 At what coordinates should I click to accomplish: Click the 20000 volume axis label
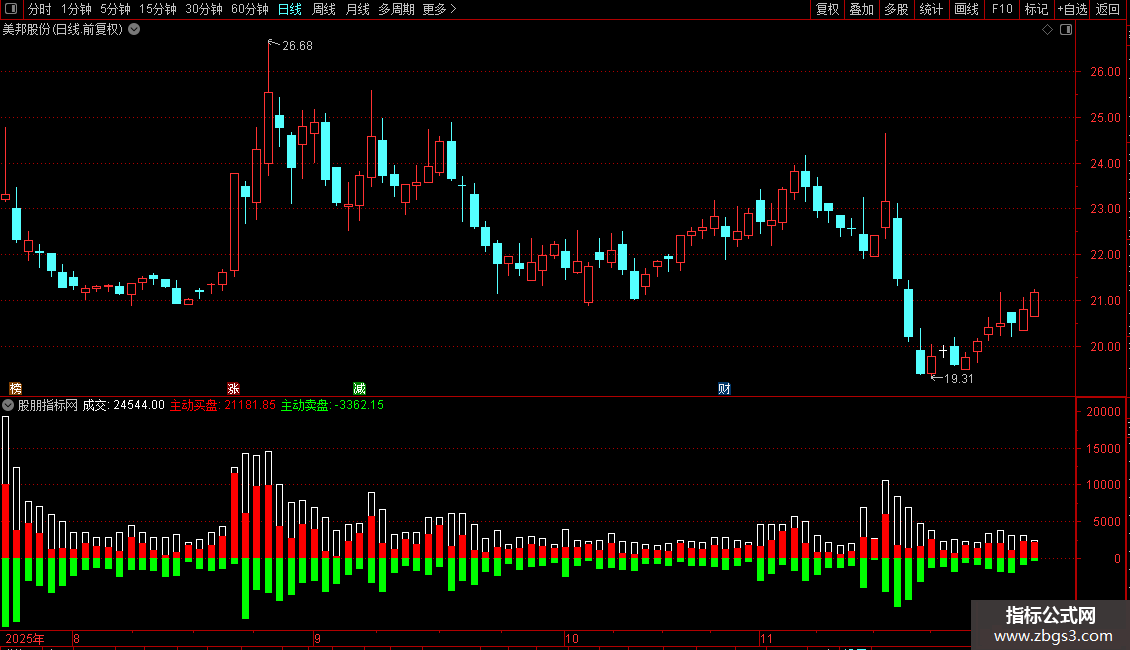click(x=1103, y=411)
